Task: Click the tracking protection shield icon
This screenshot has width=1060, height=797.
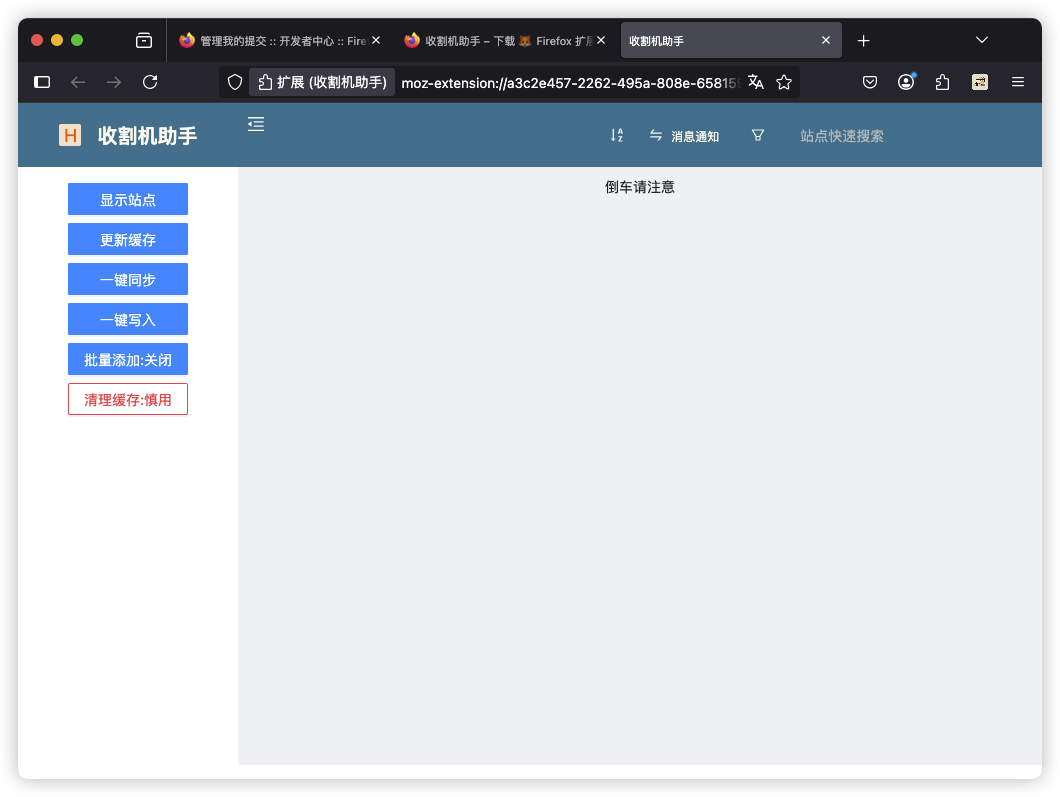Action: point(235,82)
